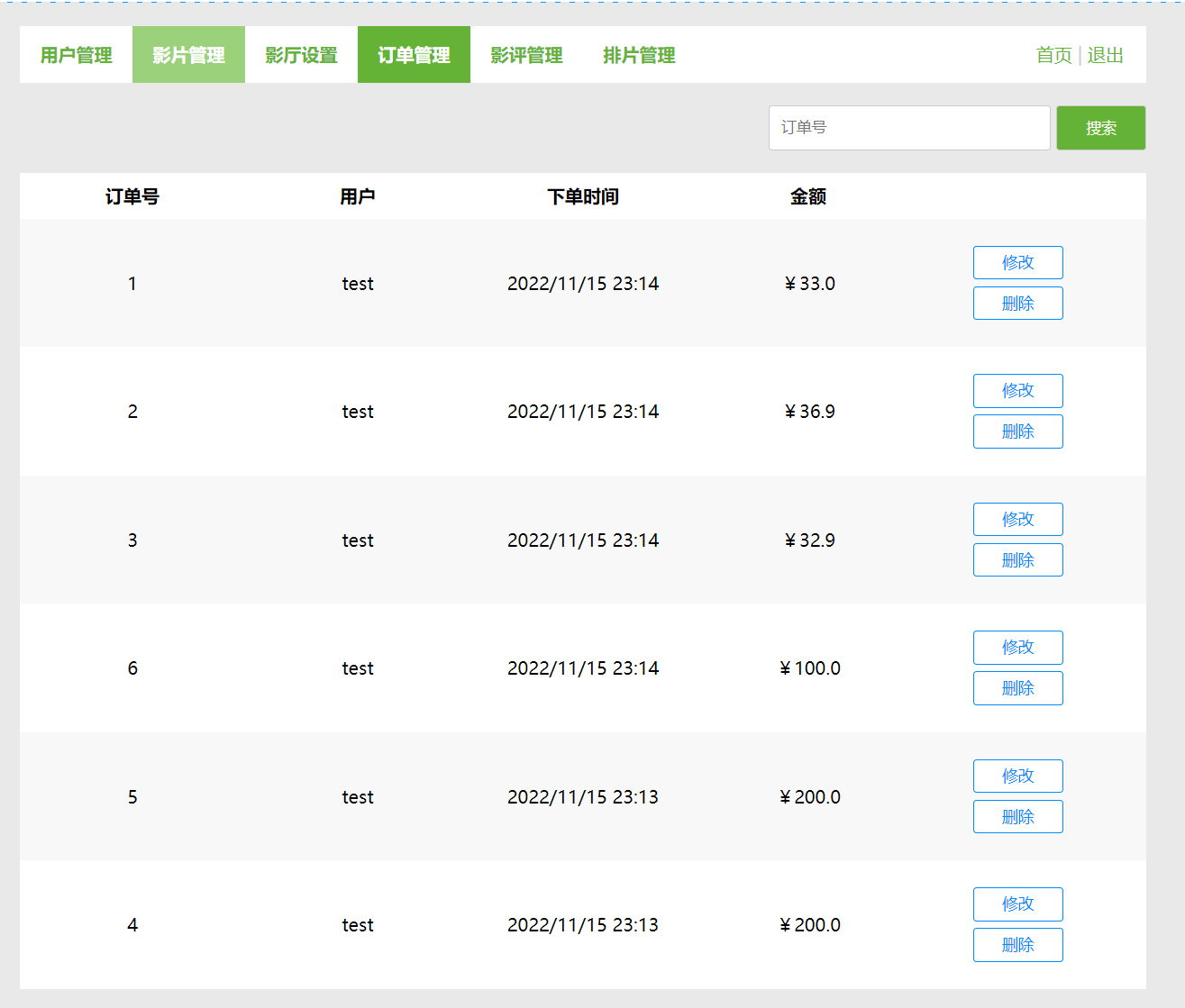Open the 排片管理 tab

coord(638,55)
